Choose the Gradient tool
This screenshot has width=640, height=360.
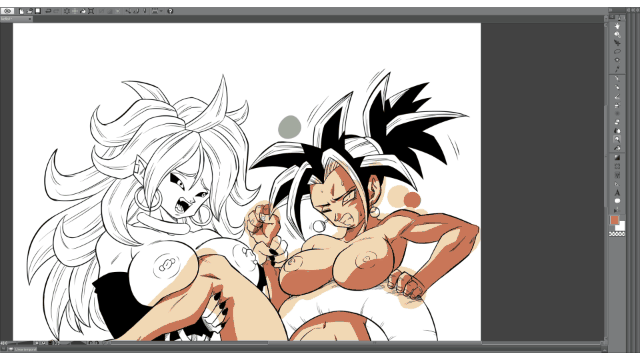tap(617, 158)
